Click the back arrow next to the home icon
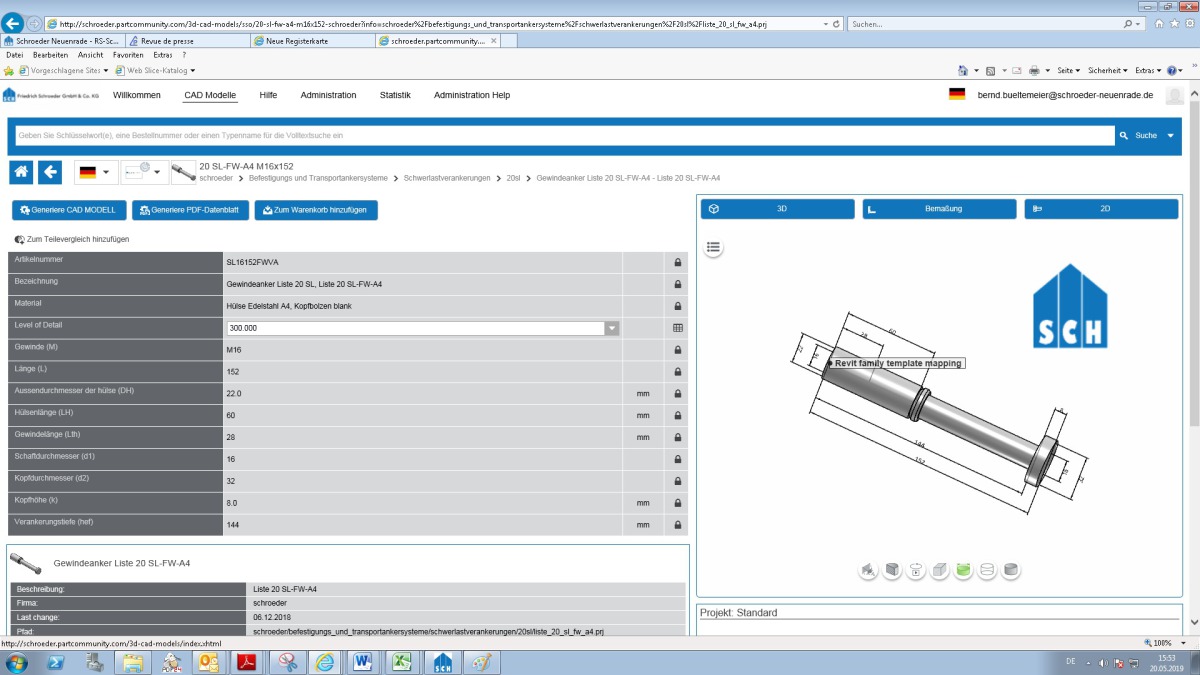The image size is (1200, 675). pos(50,172)
